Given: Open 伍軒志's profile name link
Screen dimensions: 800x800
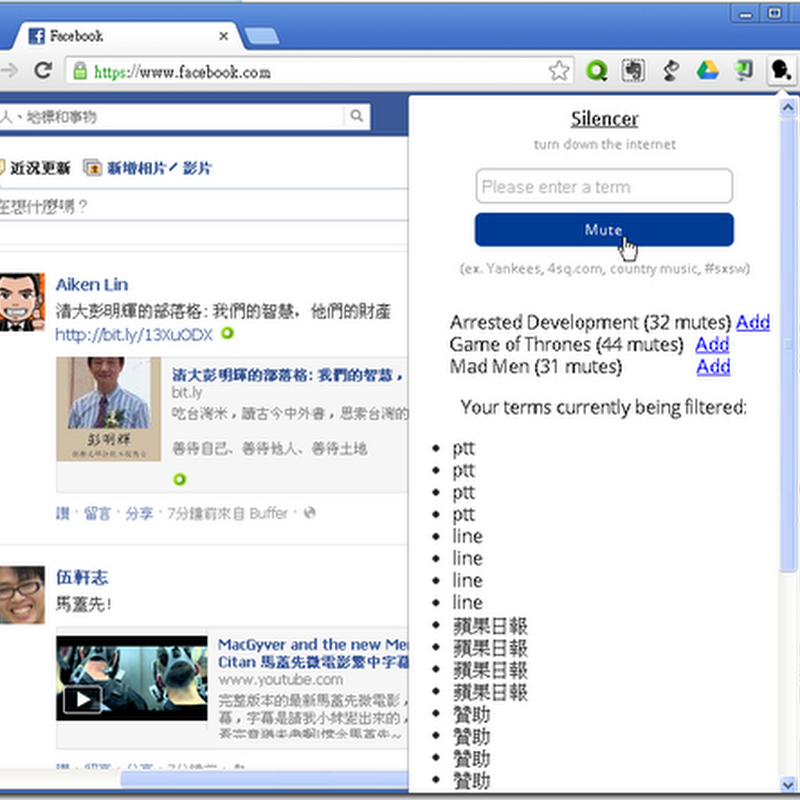Looking at the screenshot, I should pos(82,578).
